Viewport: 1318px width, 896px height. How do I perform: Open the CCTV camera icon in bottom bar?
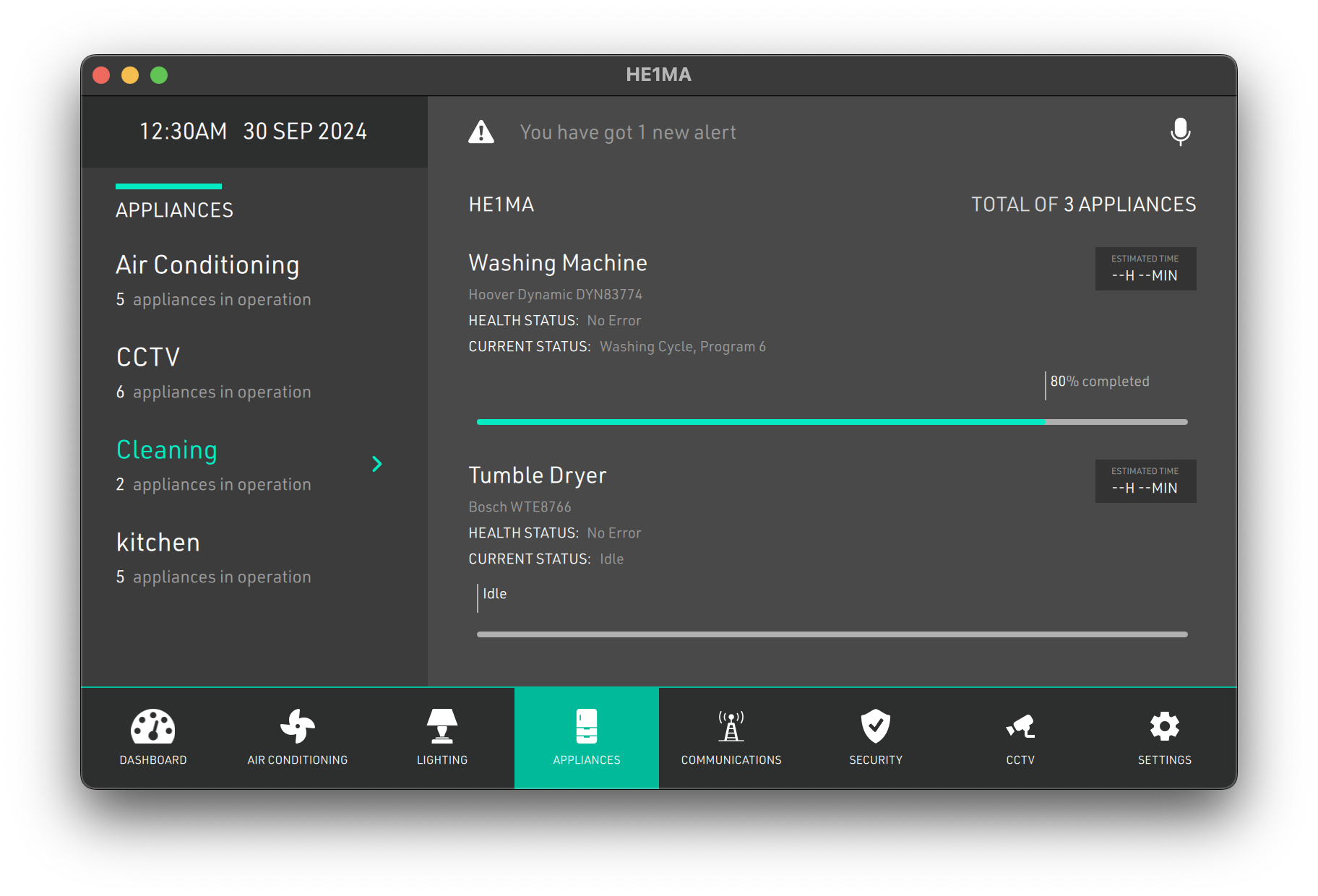1020,726
